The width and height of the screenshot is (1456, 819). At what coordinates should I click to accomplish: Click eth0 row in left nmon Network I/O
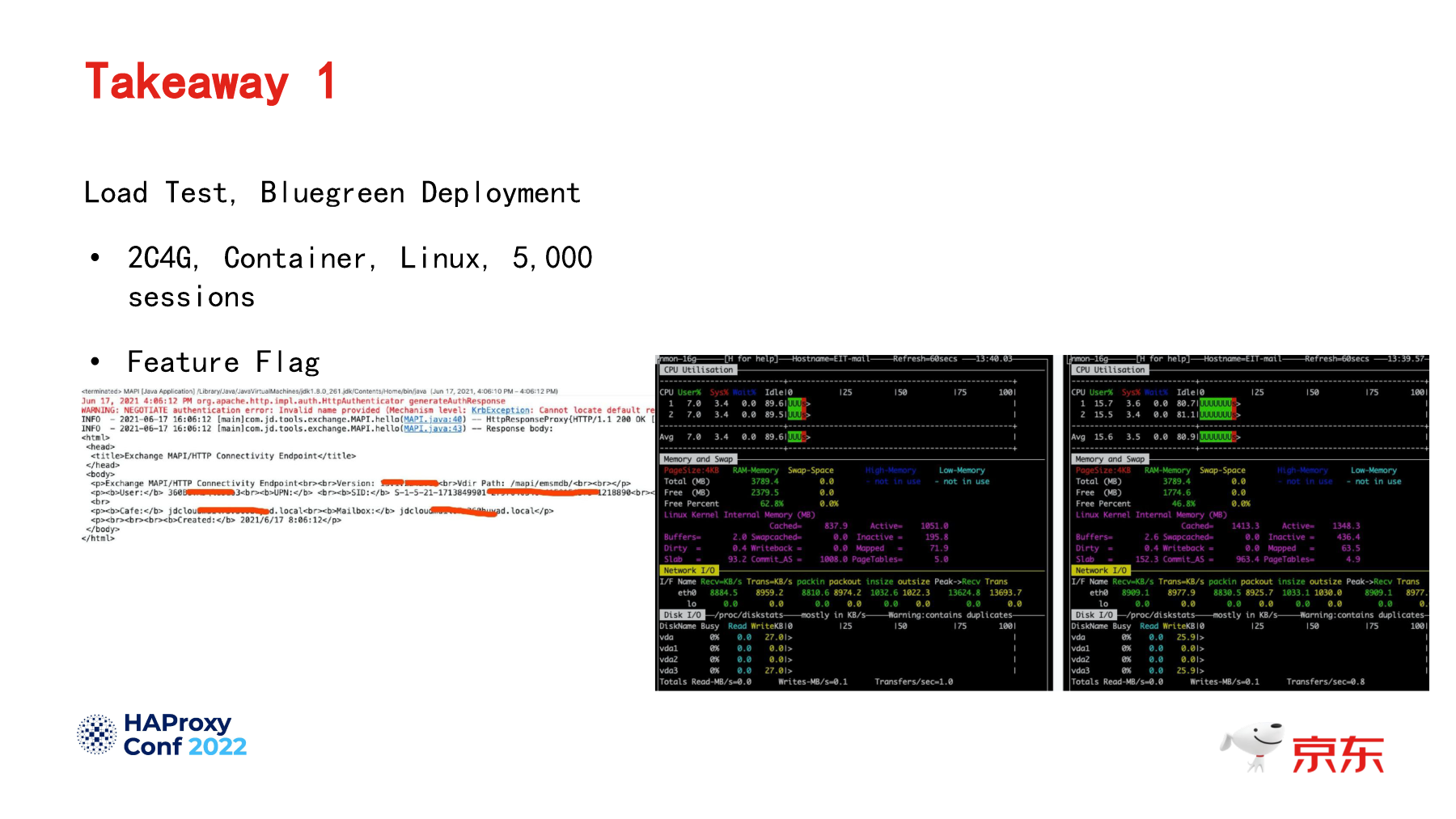(849, 593)
